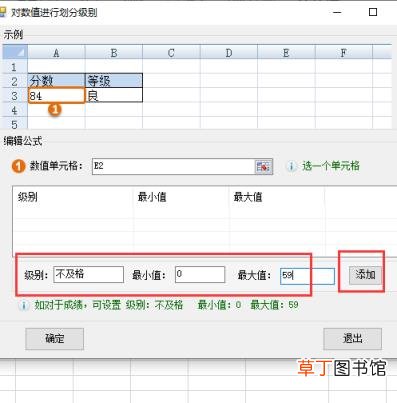This screenshot has width=397, height=403.
Task: Select example cell containing 良
Action: (114, 95)
